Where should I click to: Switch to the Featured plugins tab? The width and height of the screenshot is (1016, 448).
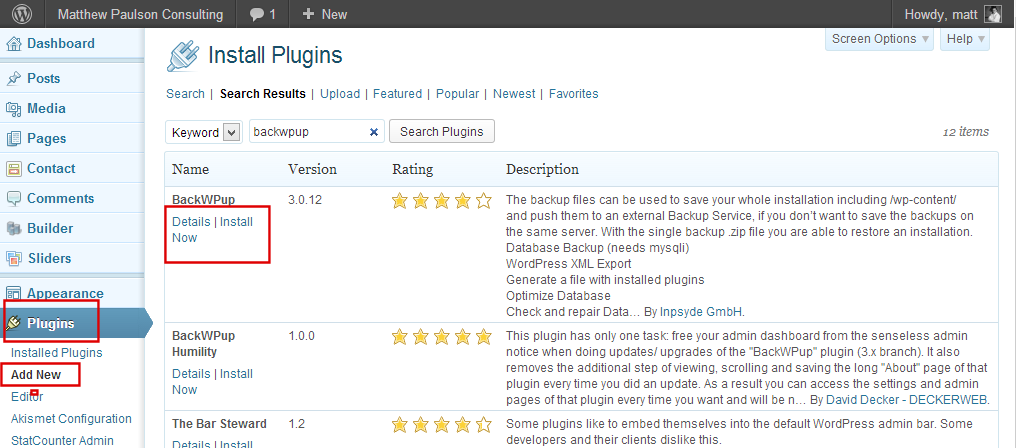coord(397,94)
